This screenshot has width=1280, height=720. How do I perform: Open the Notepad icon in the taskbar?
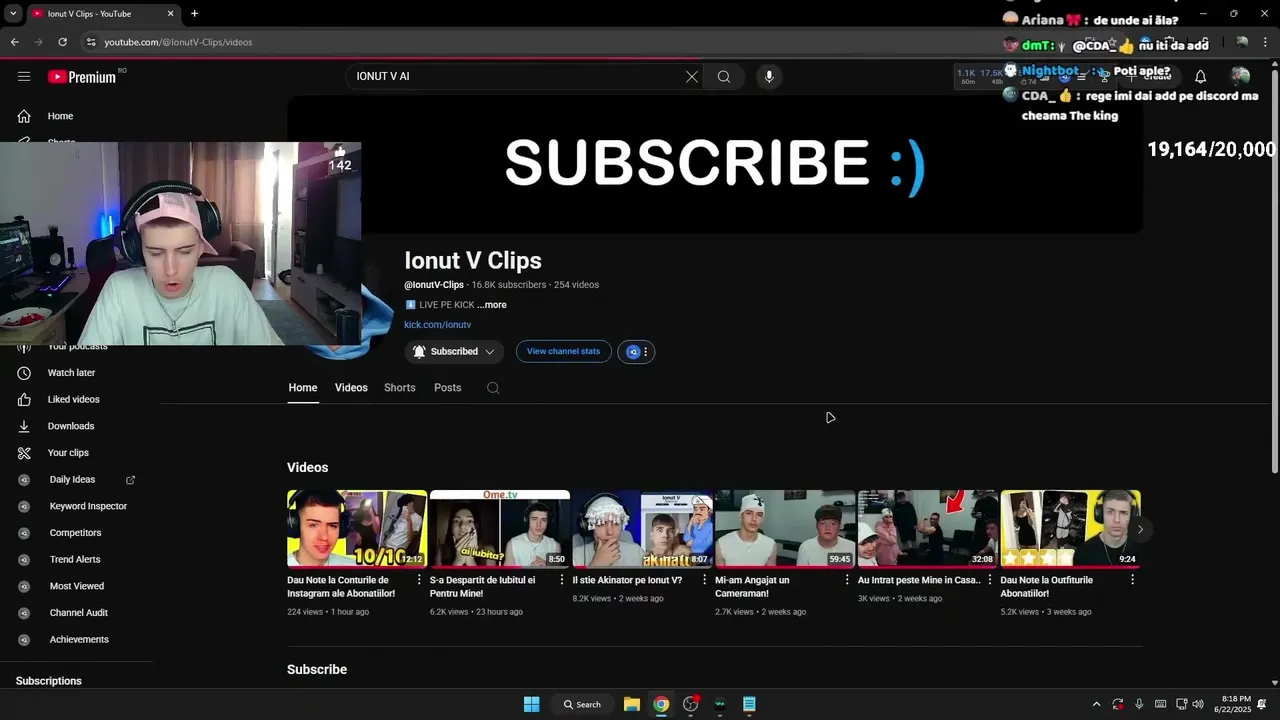click(x=749, y=704)
